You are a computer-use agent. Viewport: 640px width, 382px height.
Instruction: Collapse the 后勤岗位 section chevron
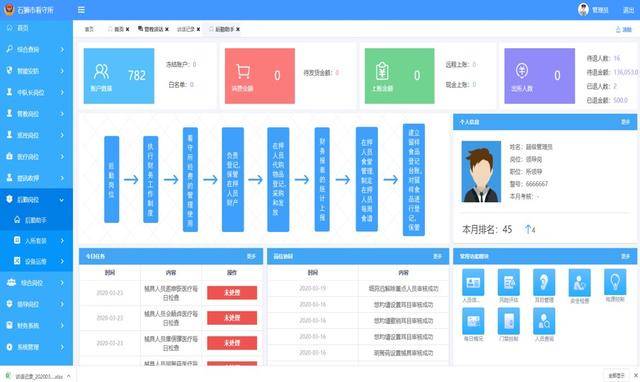click(x=62, y=200)
